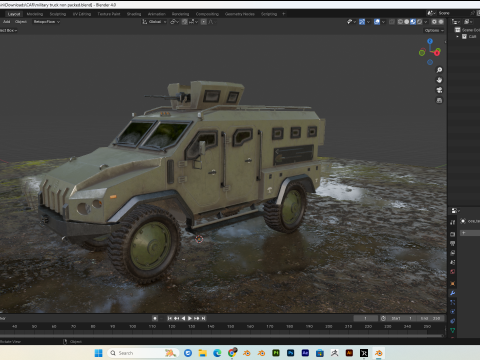Open the transform pivot point dropdown
This screenshot has height=360, width=480.
tap(175, 22)
